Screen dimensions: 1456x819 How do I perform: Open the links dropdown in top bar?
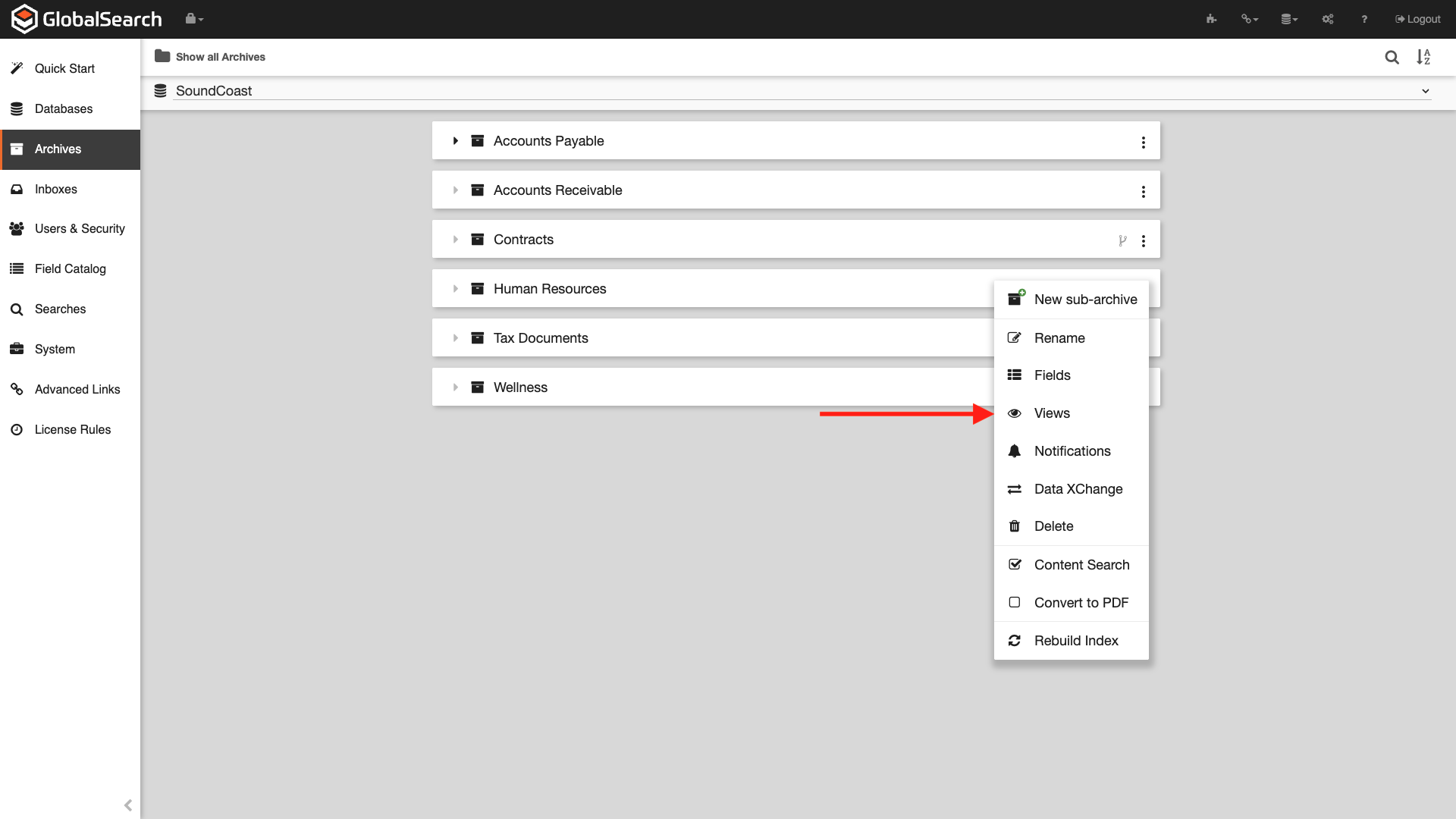coord(1250,19)
